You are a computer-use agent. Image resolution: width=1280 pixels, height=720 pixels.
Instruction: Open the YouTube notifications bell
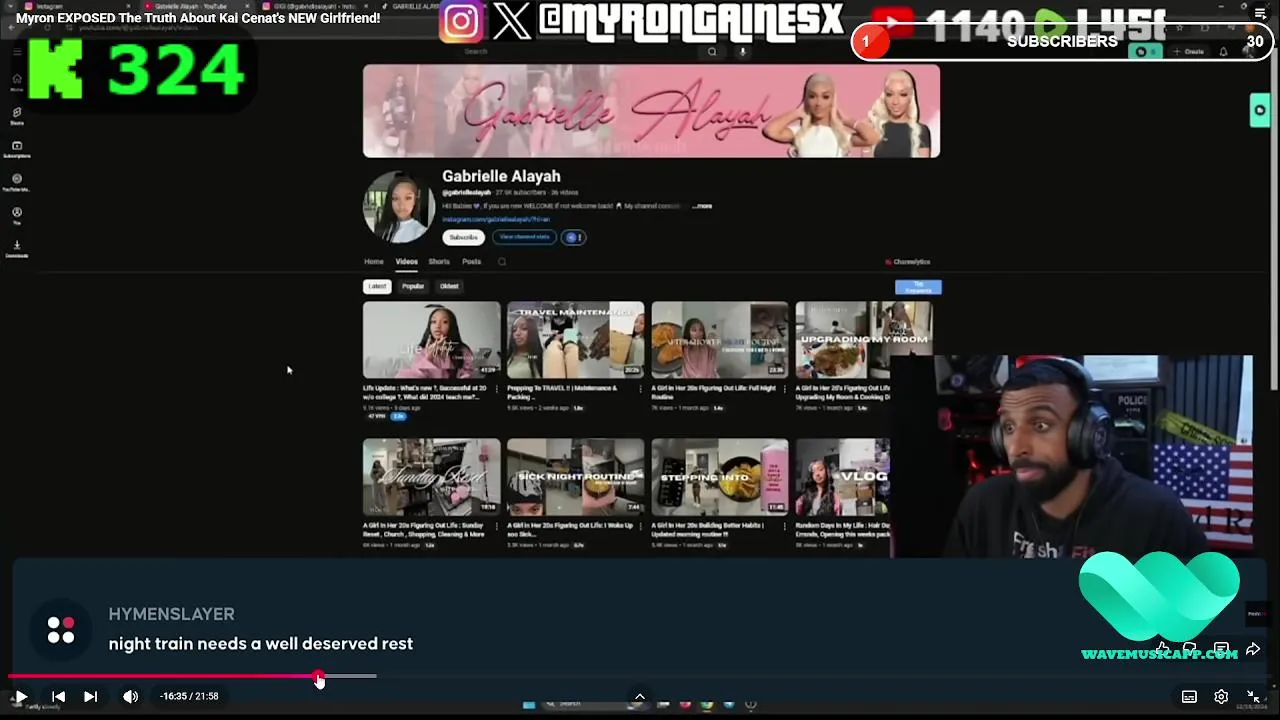1223,52
